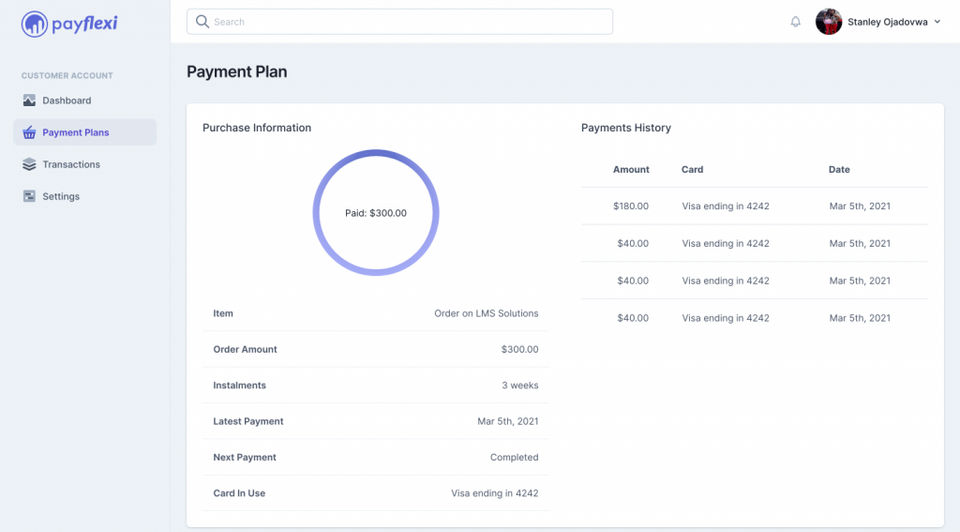Click the notification bell icon
Viewport: 960px width, 532px height.
pos(796,22)
